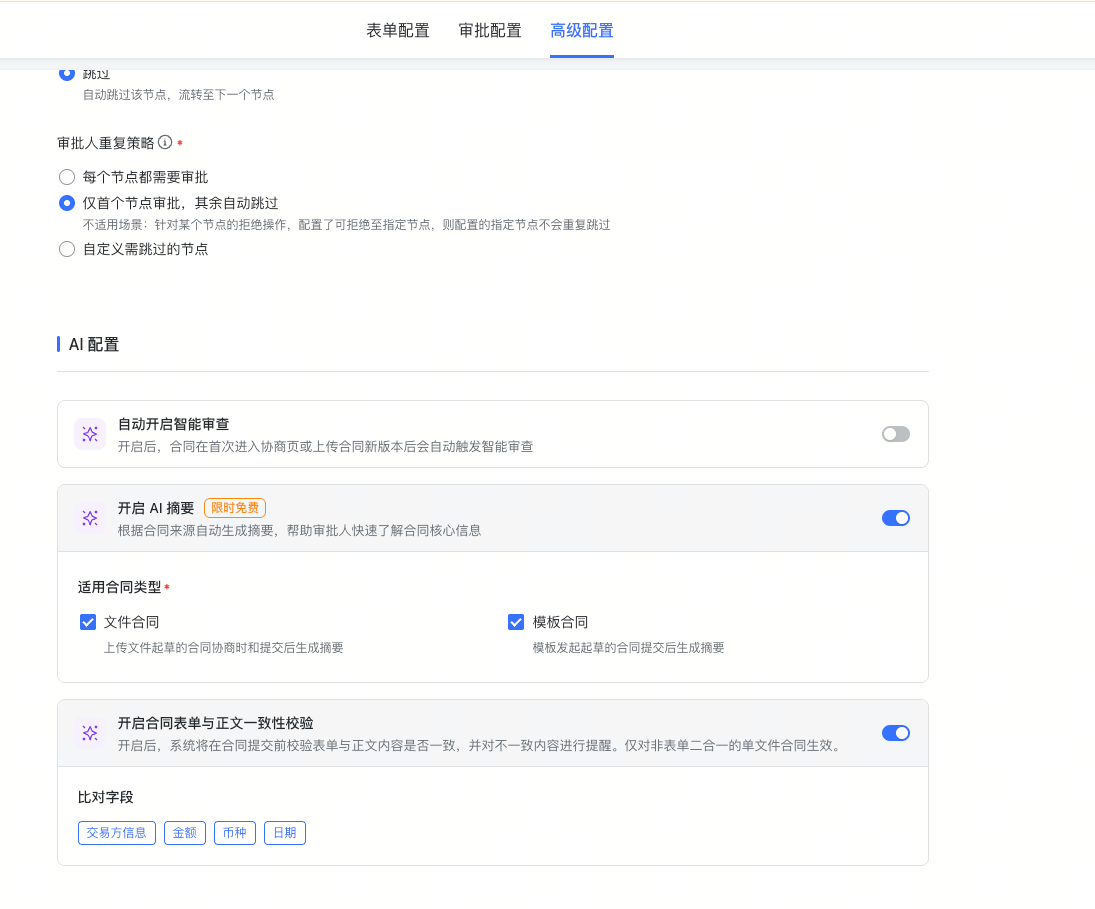1095x909 pixels.
Task: Select 自定义需跳过的节点 radio option
Action: click(67, 249)
